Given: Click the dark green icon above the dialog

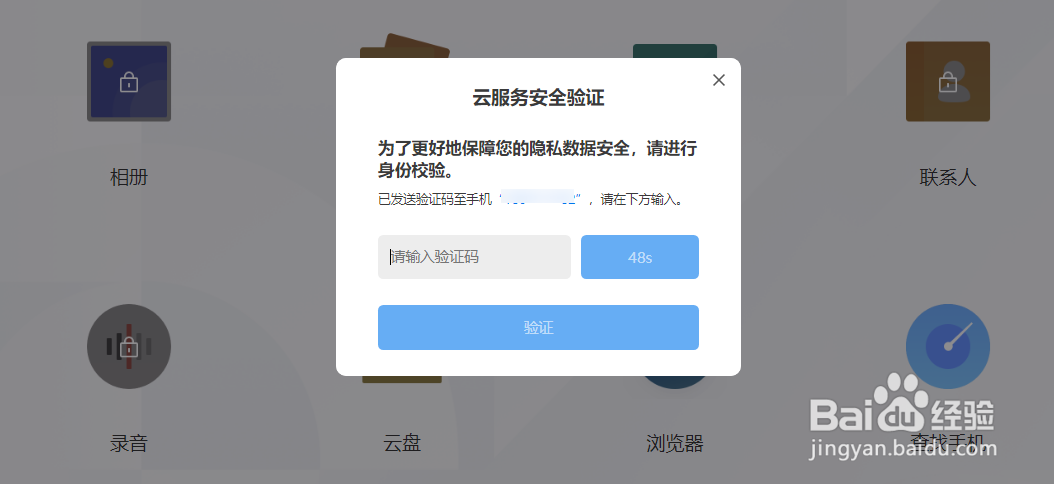Looking at the screenshot, I should [675, 51].
